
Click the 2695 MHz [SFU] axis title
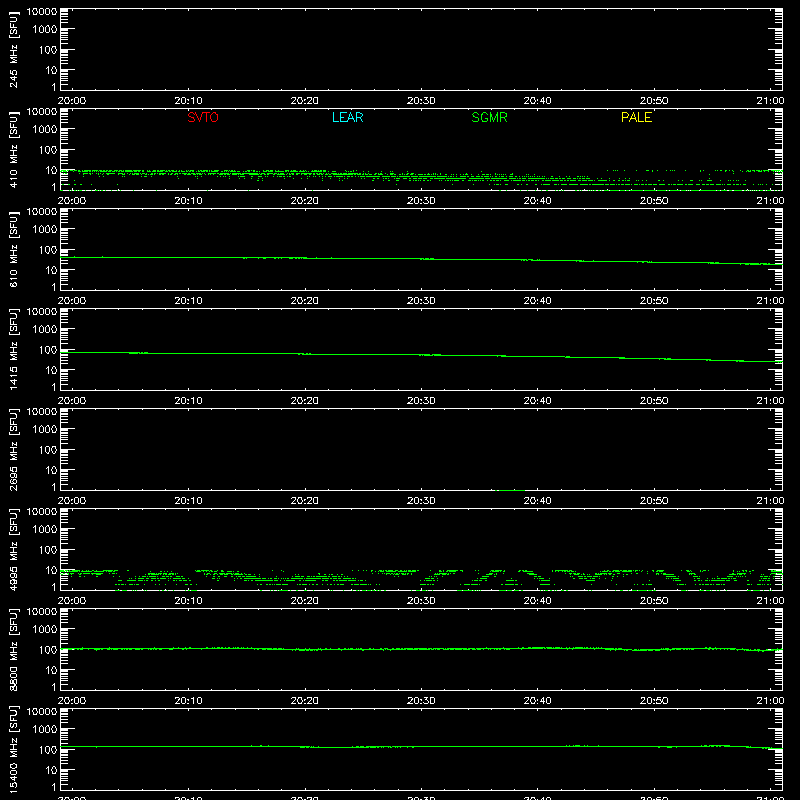13,449
